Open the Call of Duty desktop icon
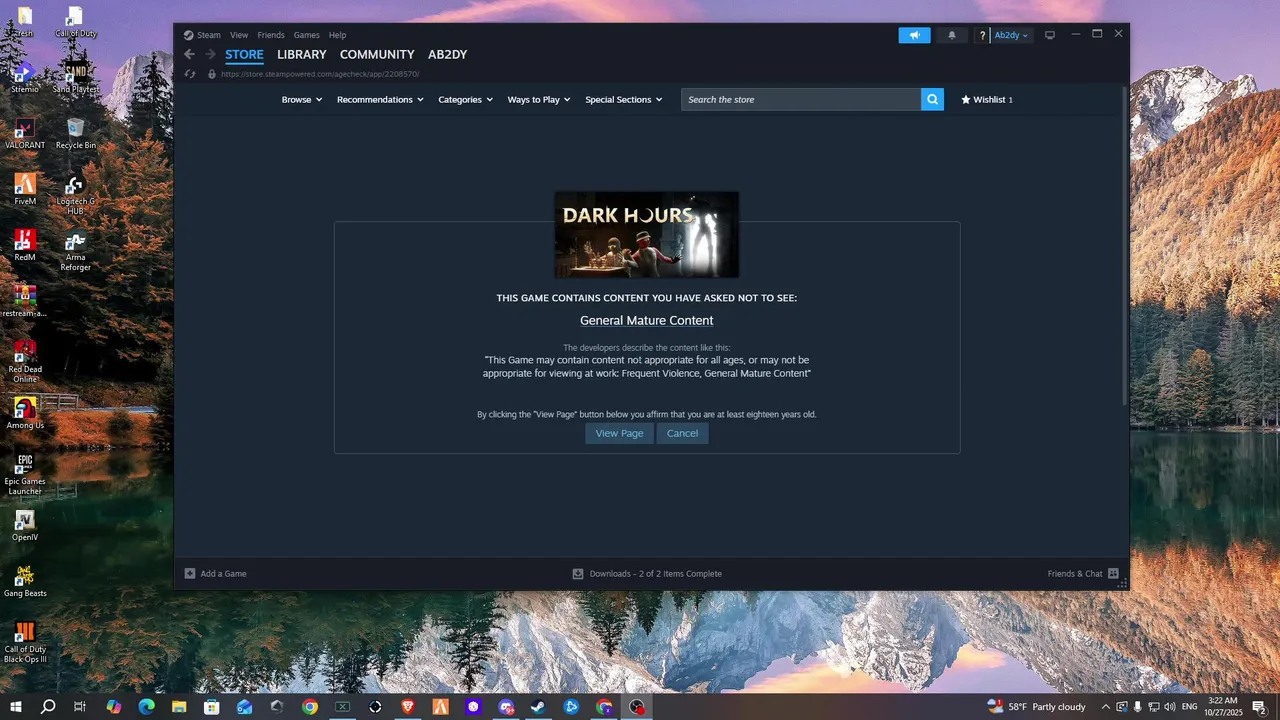The image size is (1280, 720). point(75,22)
